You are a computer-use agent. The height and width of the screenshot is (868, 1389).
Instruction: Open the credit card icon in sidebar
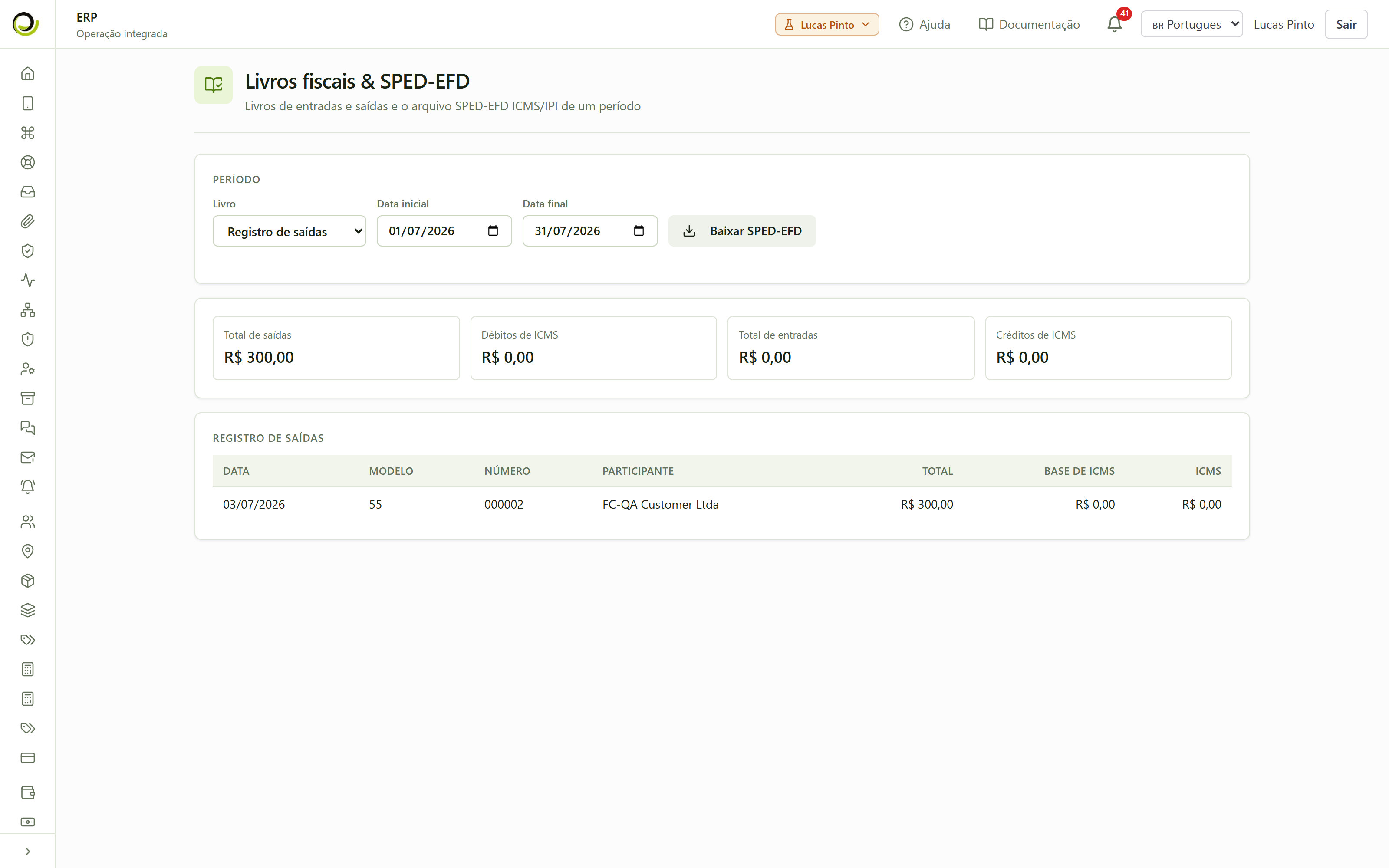[27, 758]
